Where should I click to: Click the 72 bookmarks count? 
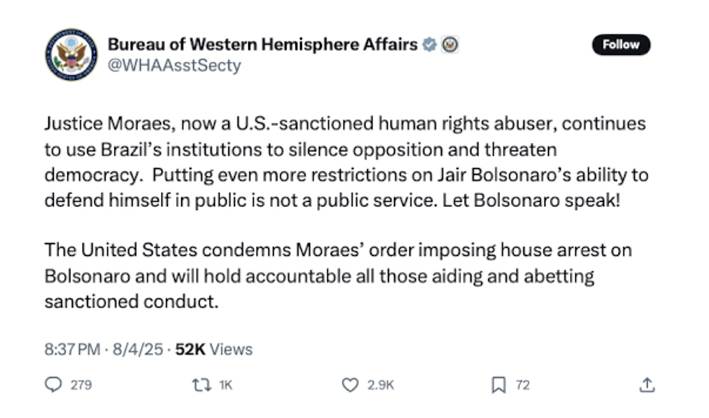(x=523, y=385)
